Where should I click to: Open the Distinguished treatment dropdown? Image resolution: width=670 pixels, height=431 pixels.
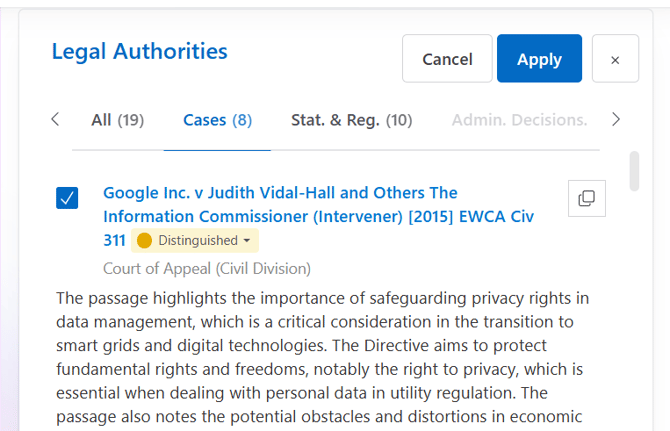tap(195, 240)
